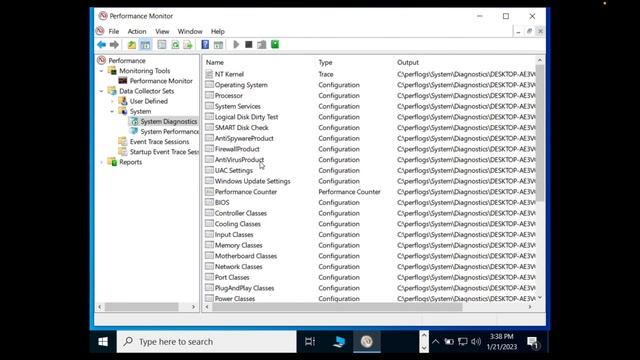Open the Windows Start menu
Screen dimensions: 640x360
103,341
